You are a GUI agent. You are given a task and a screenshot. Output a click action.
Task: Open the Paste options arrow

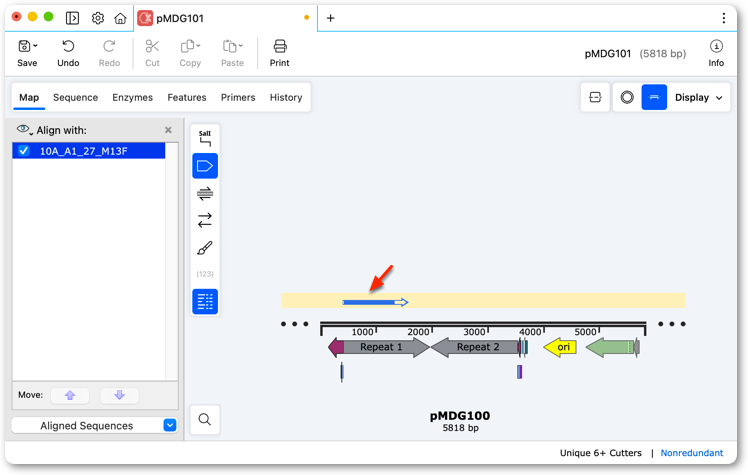[241, 46]
